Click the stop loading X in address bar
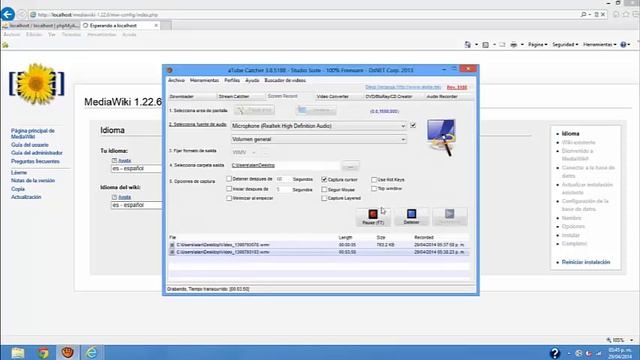This screenshot has width=640, height=360. (x=603, y=14)
